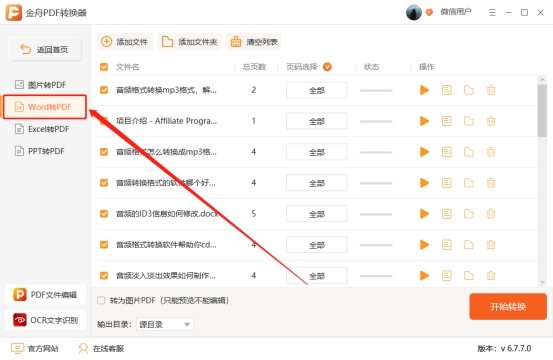Open 在线客服 support link
This screenshot has width=553, height=360.
click(101, 348)
